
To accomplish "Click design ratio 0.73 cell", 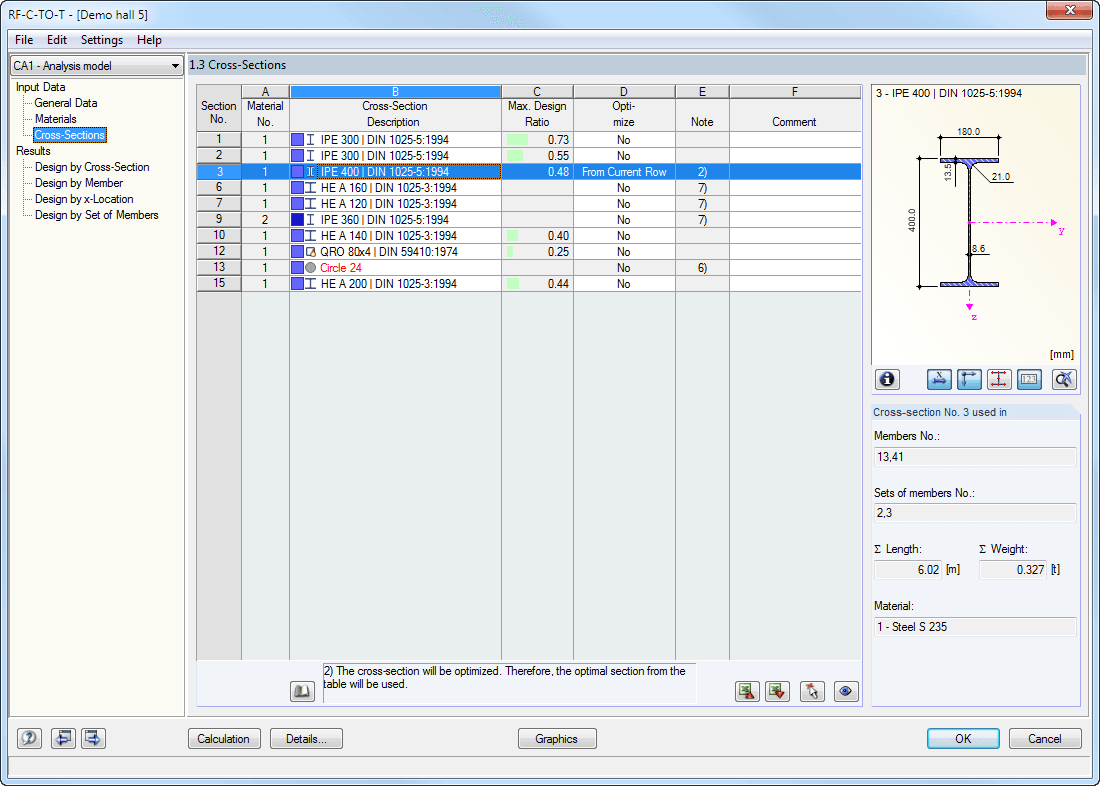I will pos(537,140).
